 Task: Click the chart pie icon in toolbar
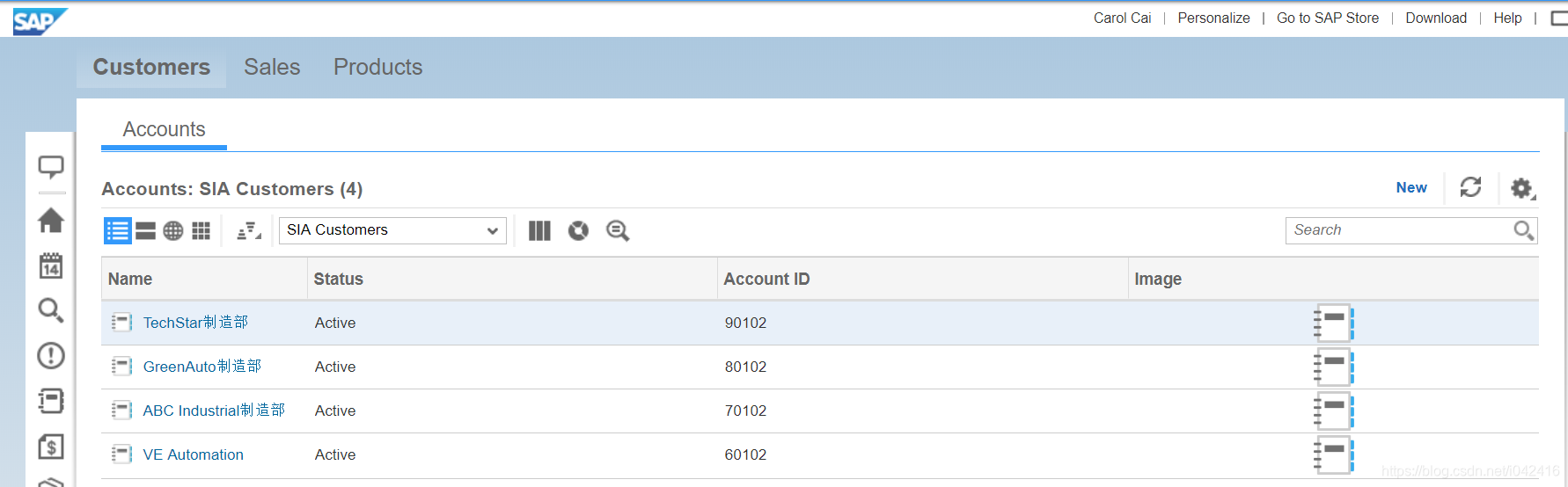(578, 230)
